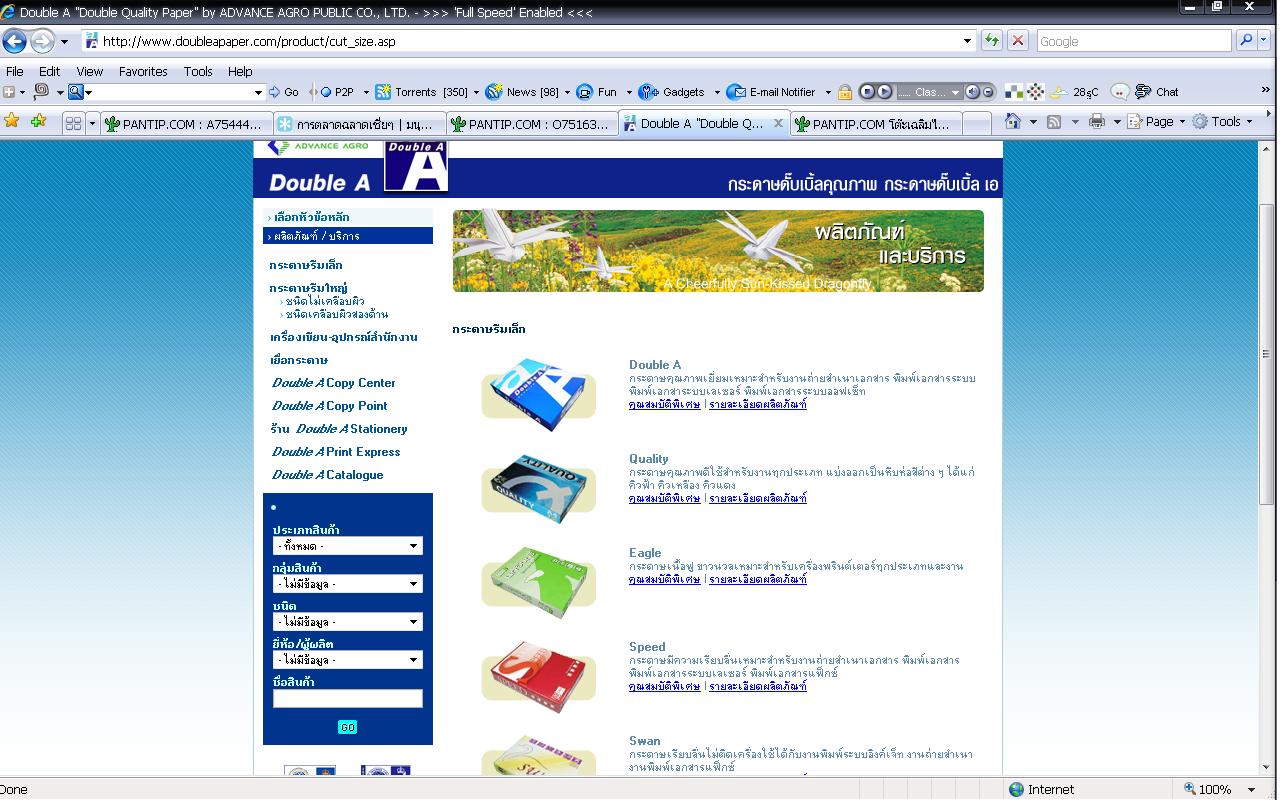This screenshot has height=800, width=1280.
Task: Open a new blank tab
Action: point(976,123)
